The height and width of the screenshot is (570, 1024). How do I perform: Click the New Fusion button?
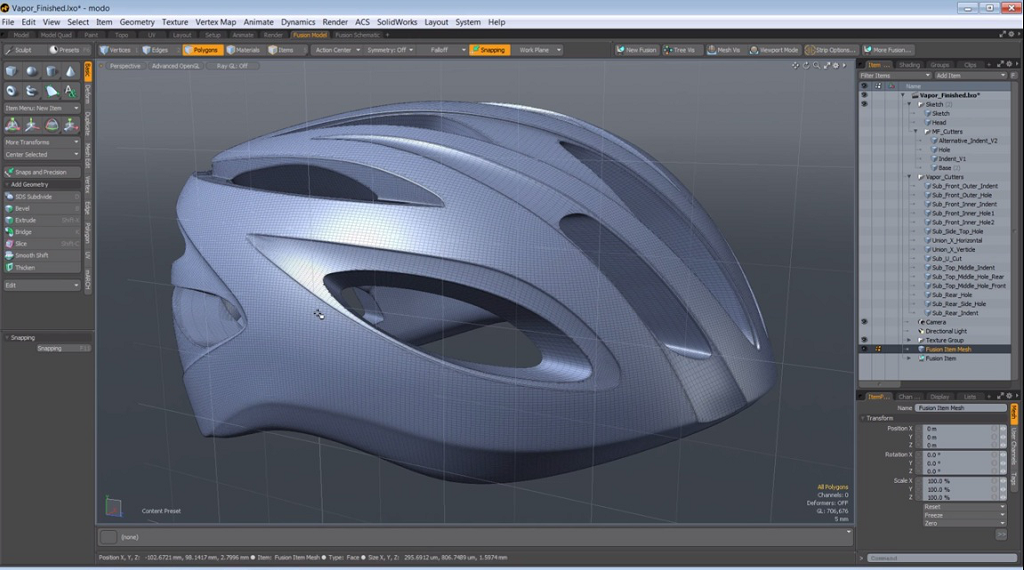point(636,49)
